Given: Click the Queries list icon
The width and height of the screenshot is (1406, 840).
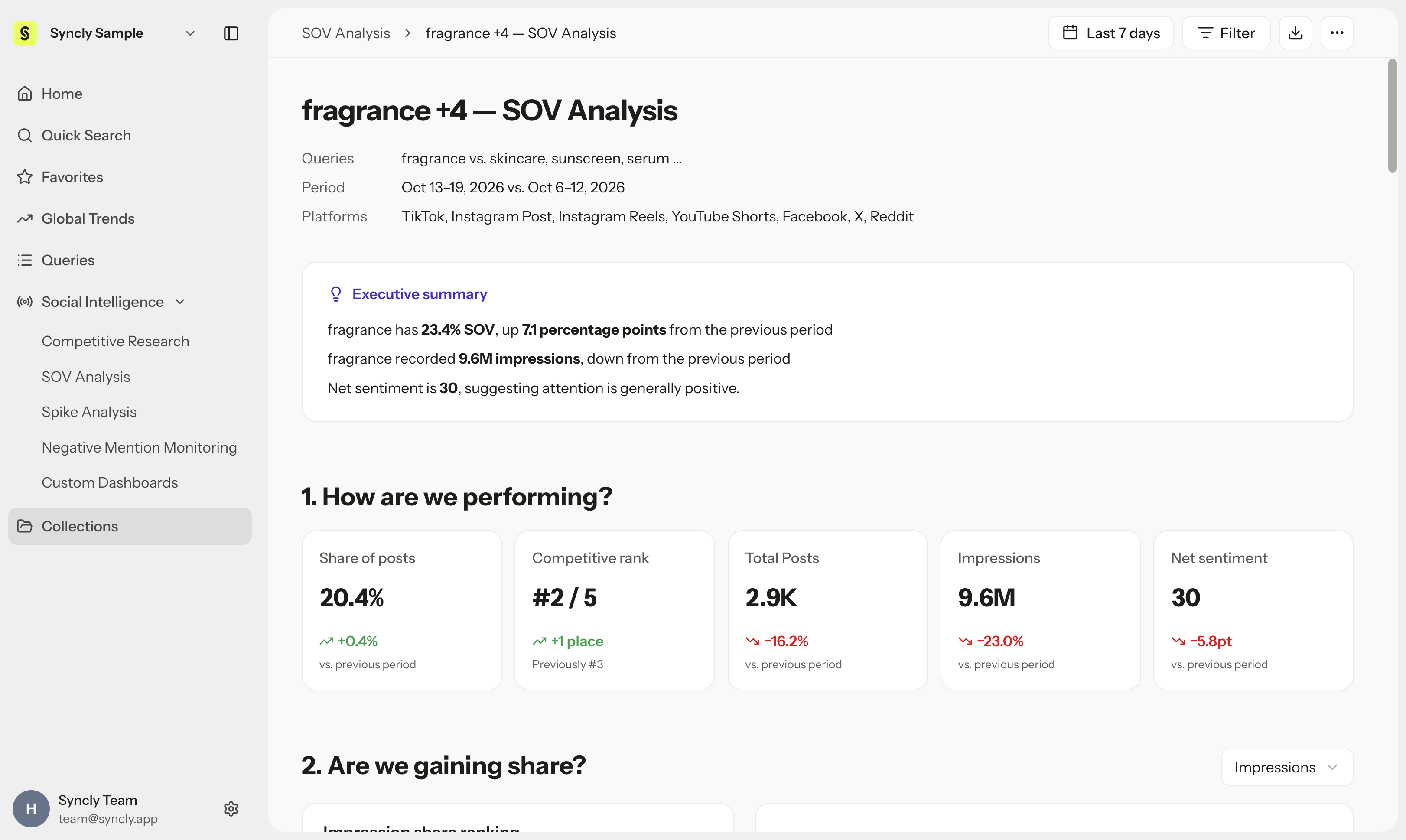Looking at the screenshot, I should tap(25, 260).
